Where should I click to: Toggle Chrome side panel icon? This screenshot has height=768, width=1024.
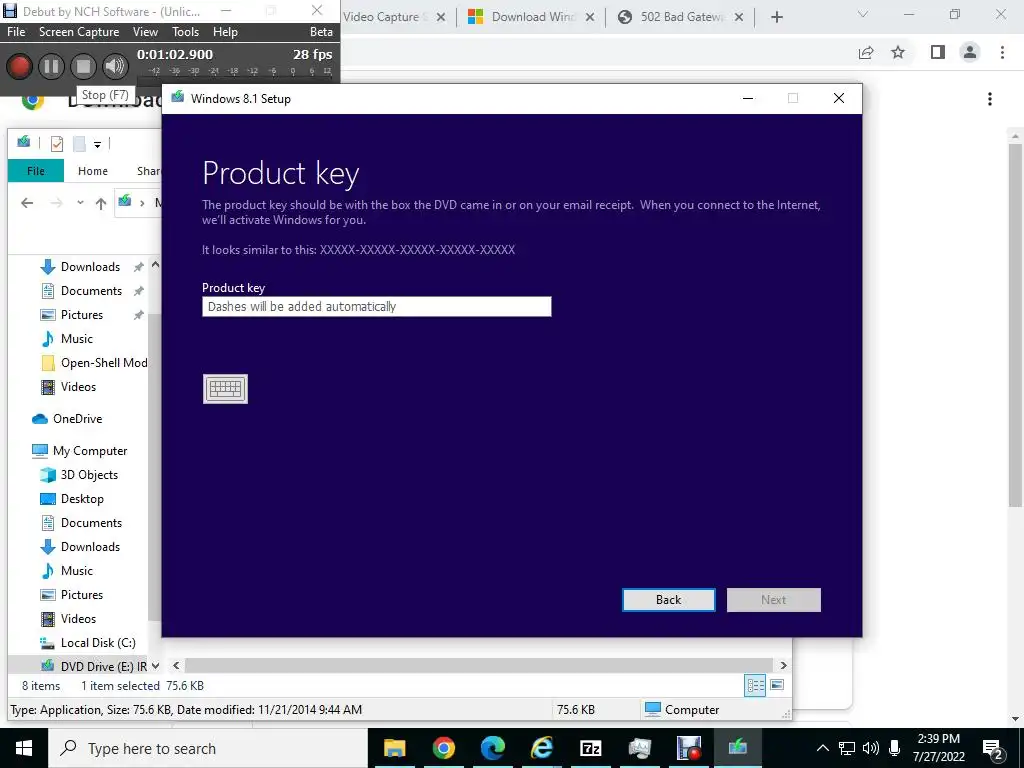[938, 52]
